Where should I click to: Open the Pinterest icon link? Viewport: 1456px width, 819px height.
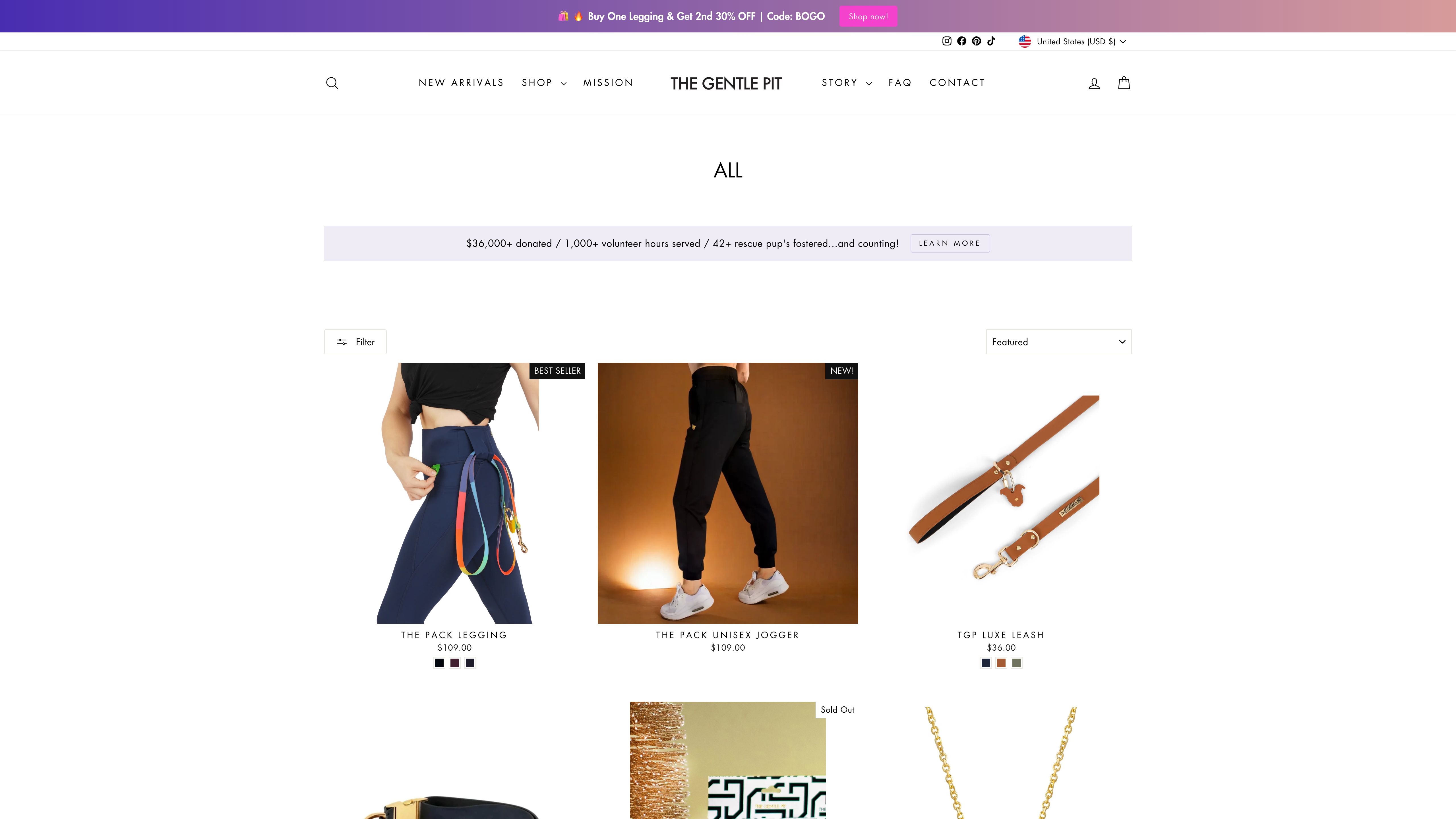(x=976, y=41)
